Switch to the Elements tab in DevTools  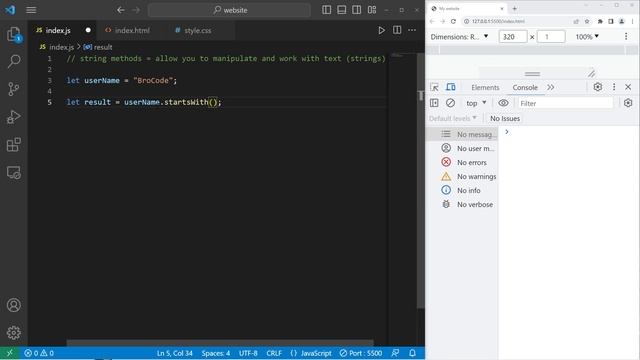coord(485,87)
